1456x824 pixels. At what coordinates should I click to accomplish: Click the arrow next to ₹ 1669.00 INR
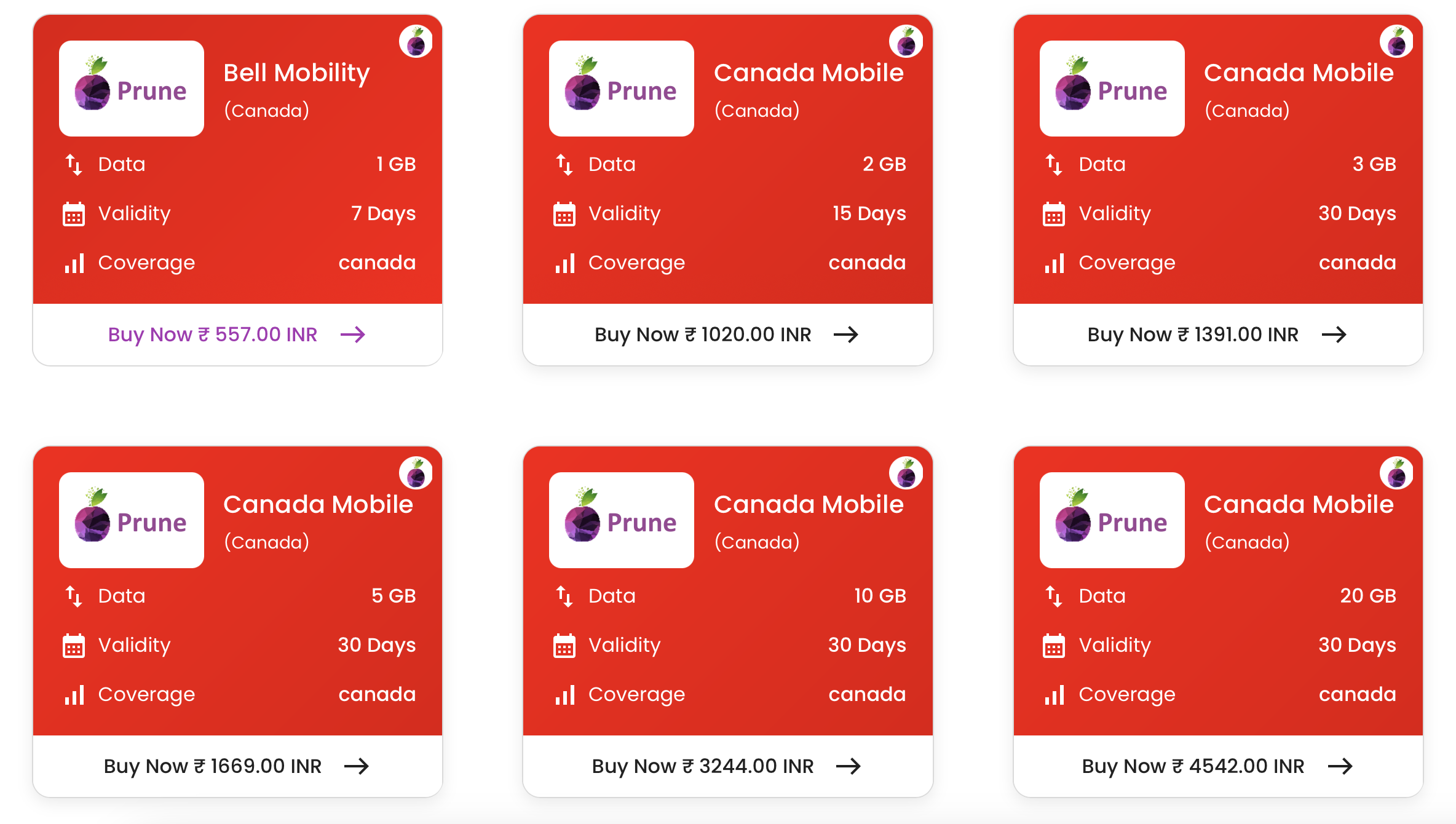[x=357, y=766]
